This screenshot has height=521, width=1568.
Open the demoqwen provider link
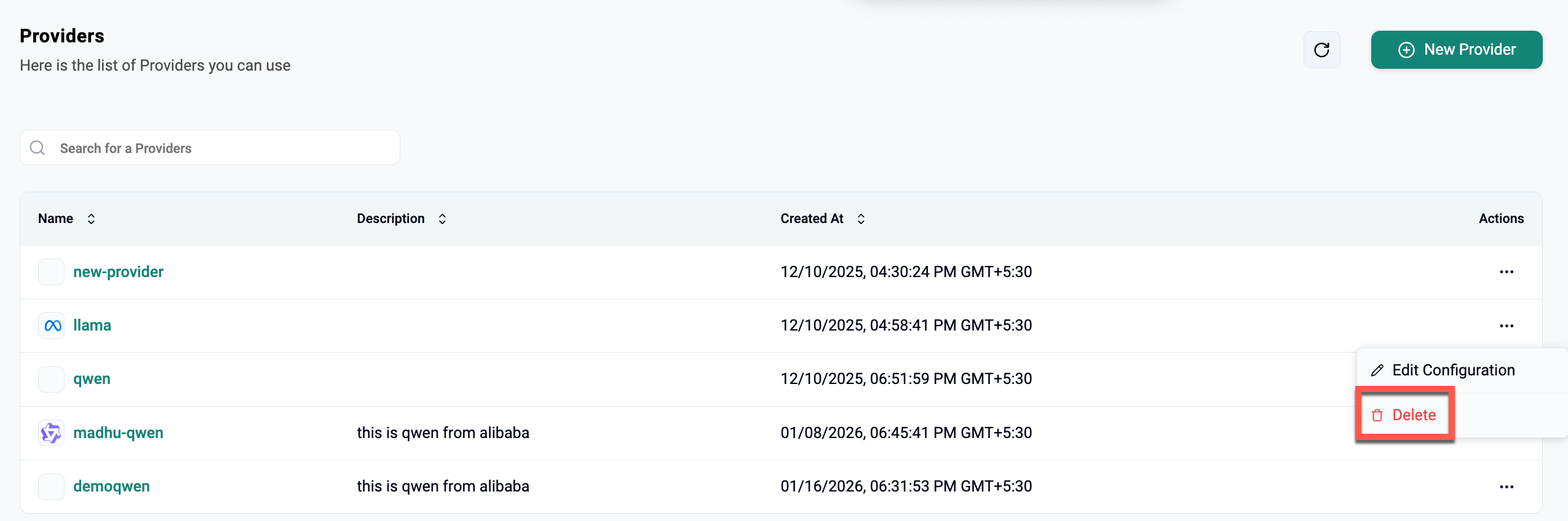pyautogui.click(x=111, y=487)
